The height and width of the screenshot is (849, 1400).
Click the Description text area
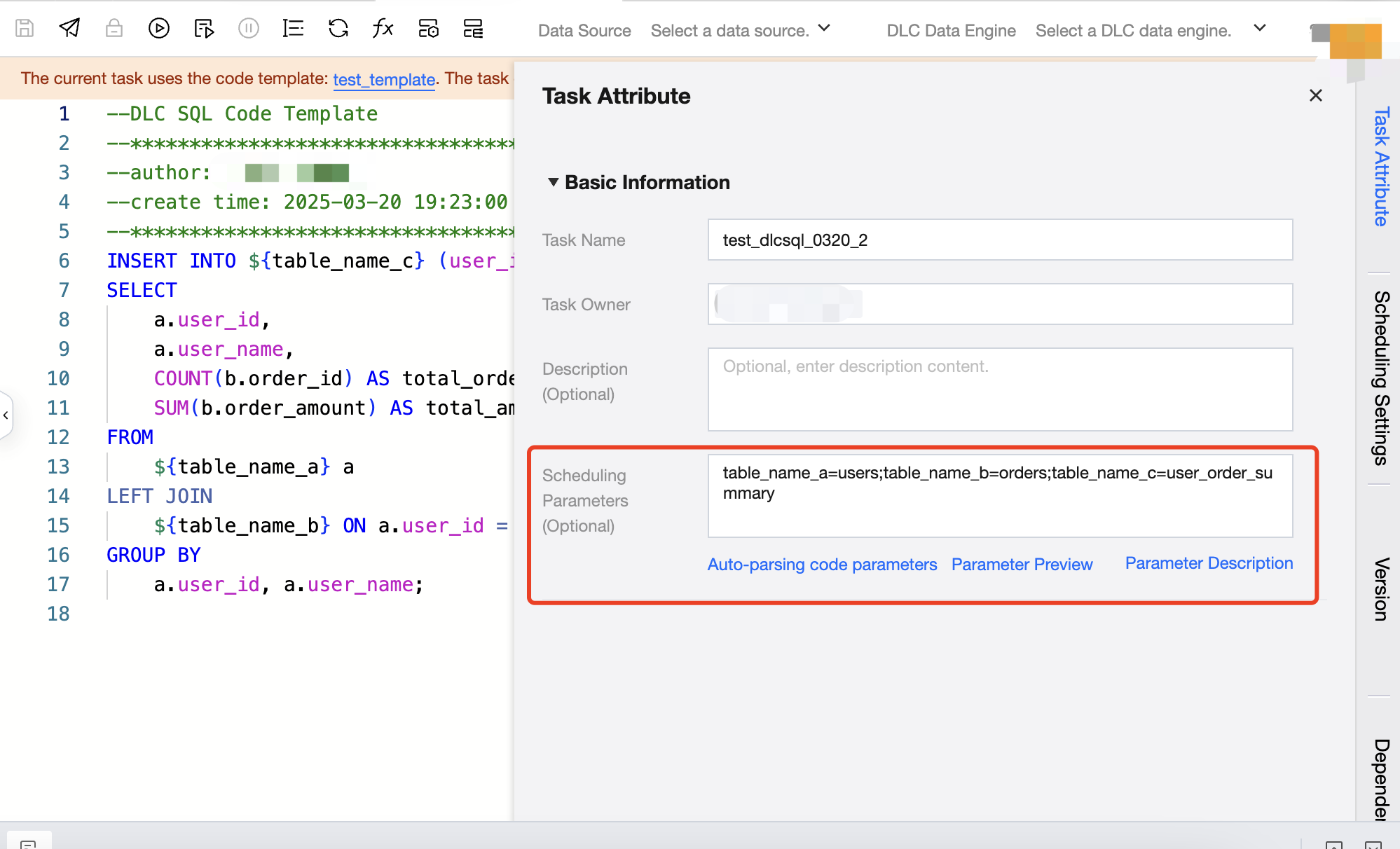[x=999, y=389]
